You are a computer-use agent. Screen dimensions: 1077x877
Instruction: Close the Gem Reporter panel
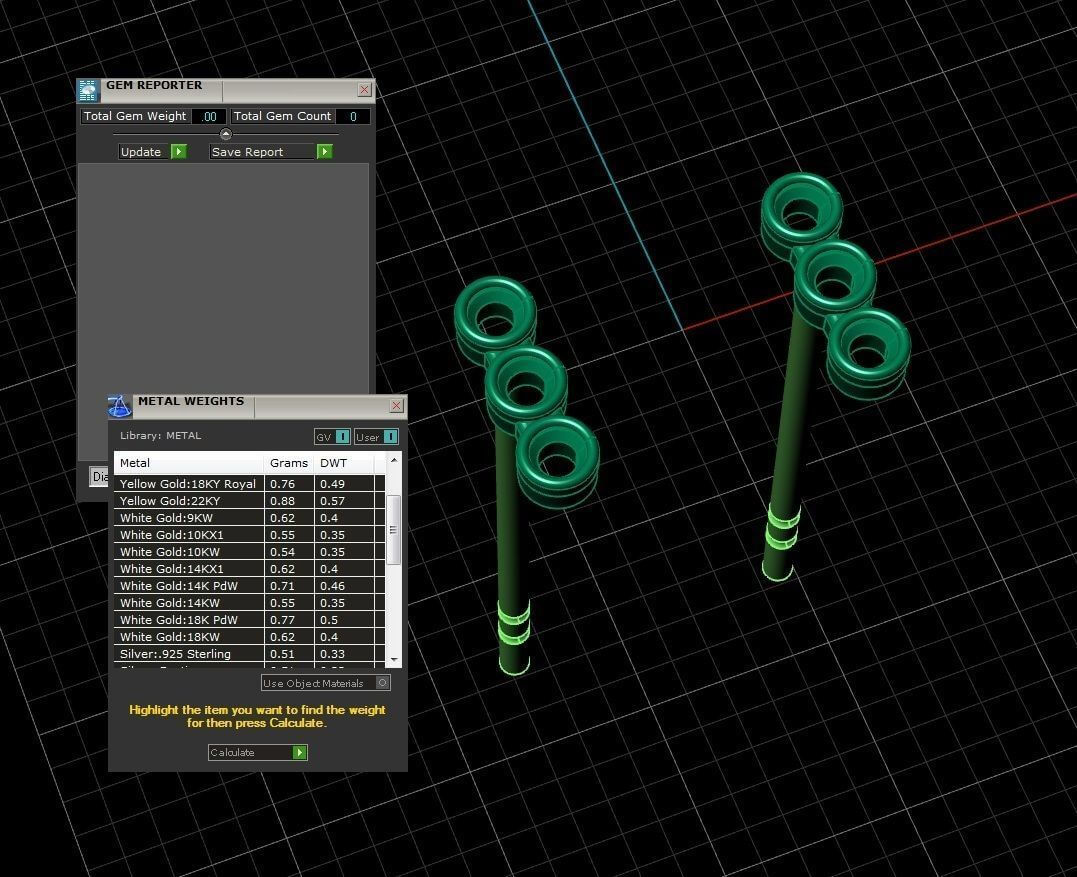364,90
